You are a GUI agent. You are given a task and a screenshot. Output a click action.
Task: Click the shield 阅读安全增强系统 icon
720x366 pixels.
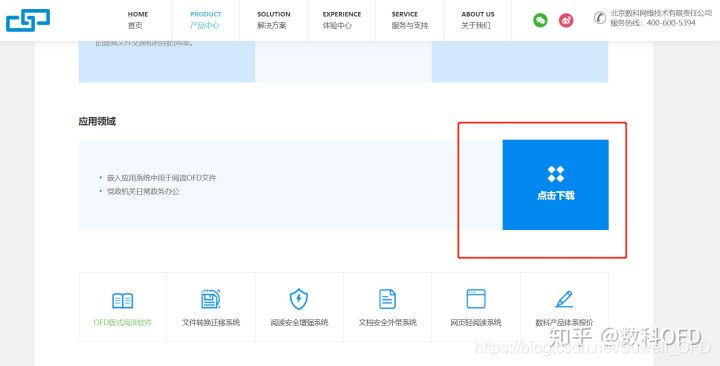[x=299, y=299]
